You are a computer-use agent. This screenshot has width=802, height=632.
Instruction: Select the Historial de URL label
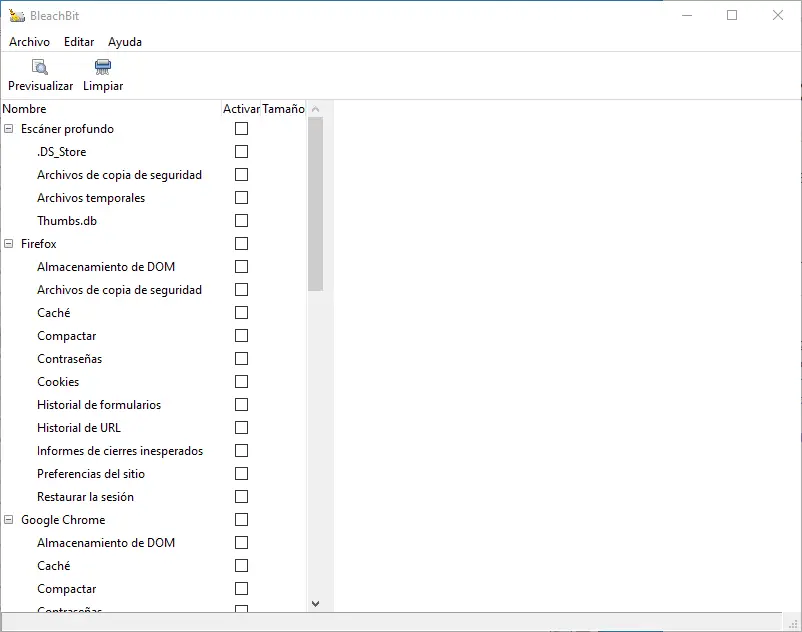79,428
